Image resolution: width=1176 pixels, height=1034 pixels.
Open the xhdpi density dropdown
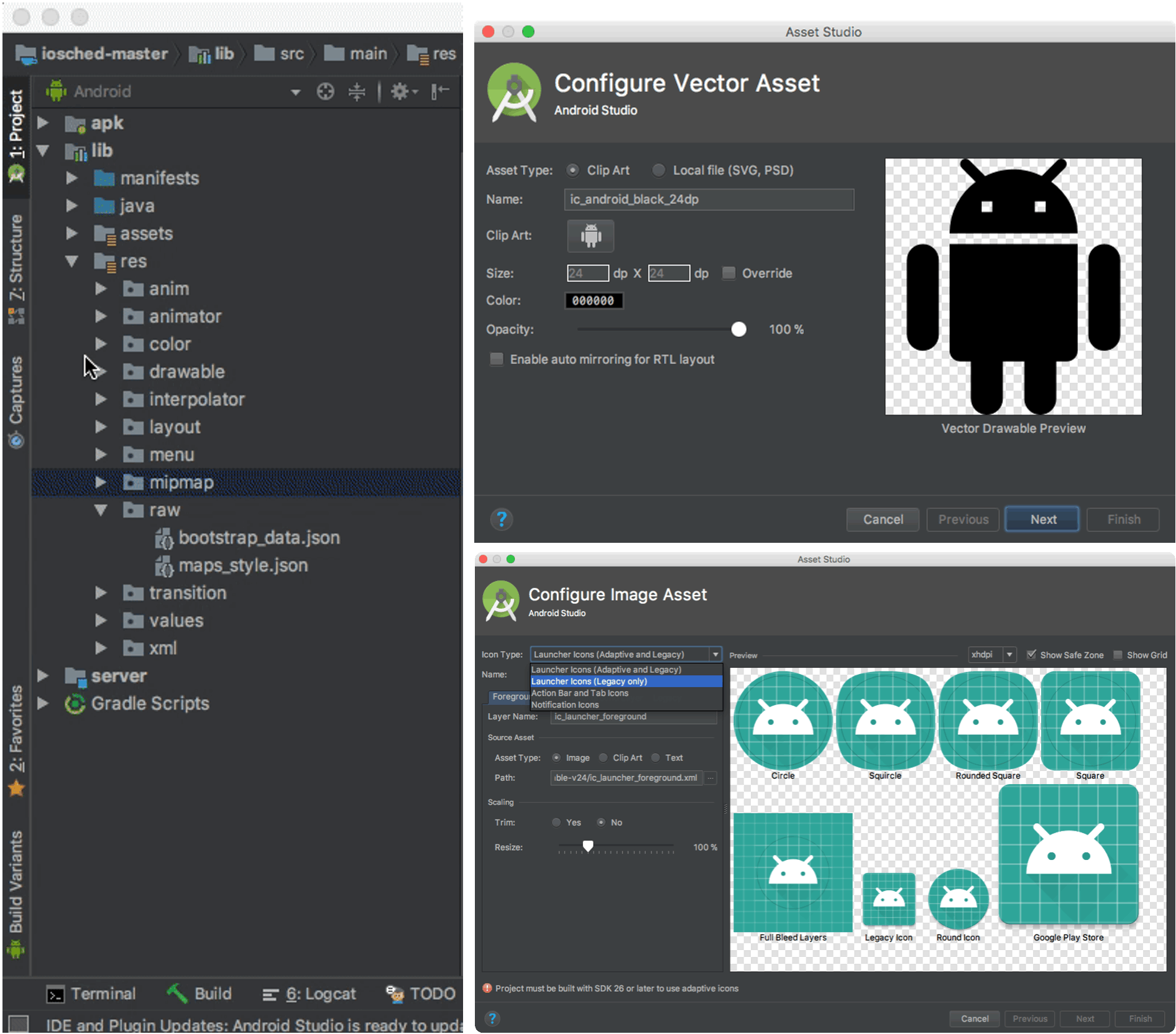point(1009,654)
